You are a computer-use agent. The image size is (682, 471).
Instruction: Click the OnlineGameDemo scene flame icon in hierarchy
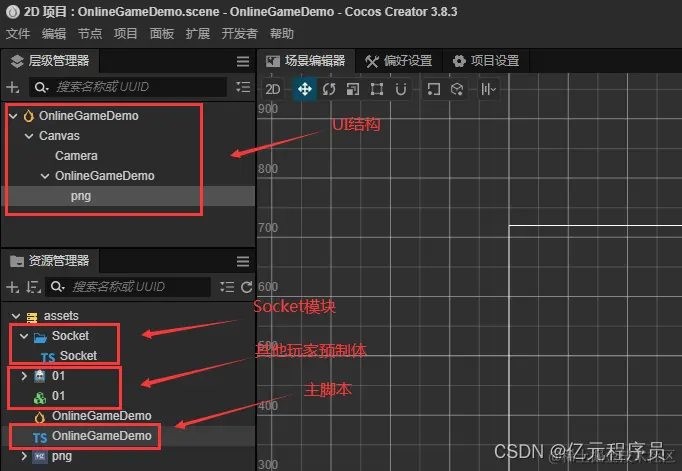pyautogui.click(x=29, y=116)
